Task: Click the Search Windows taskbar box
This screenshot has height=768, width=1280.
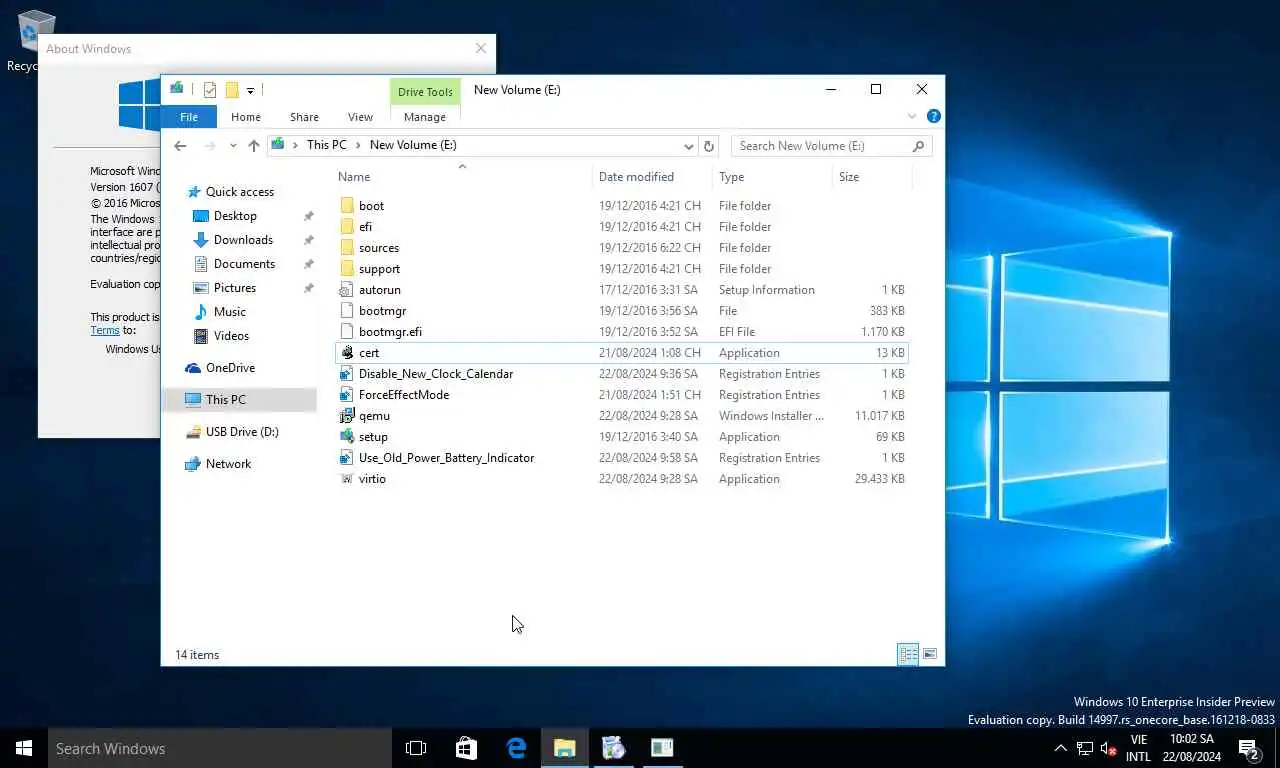Action: pos(220,748)
